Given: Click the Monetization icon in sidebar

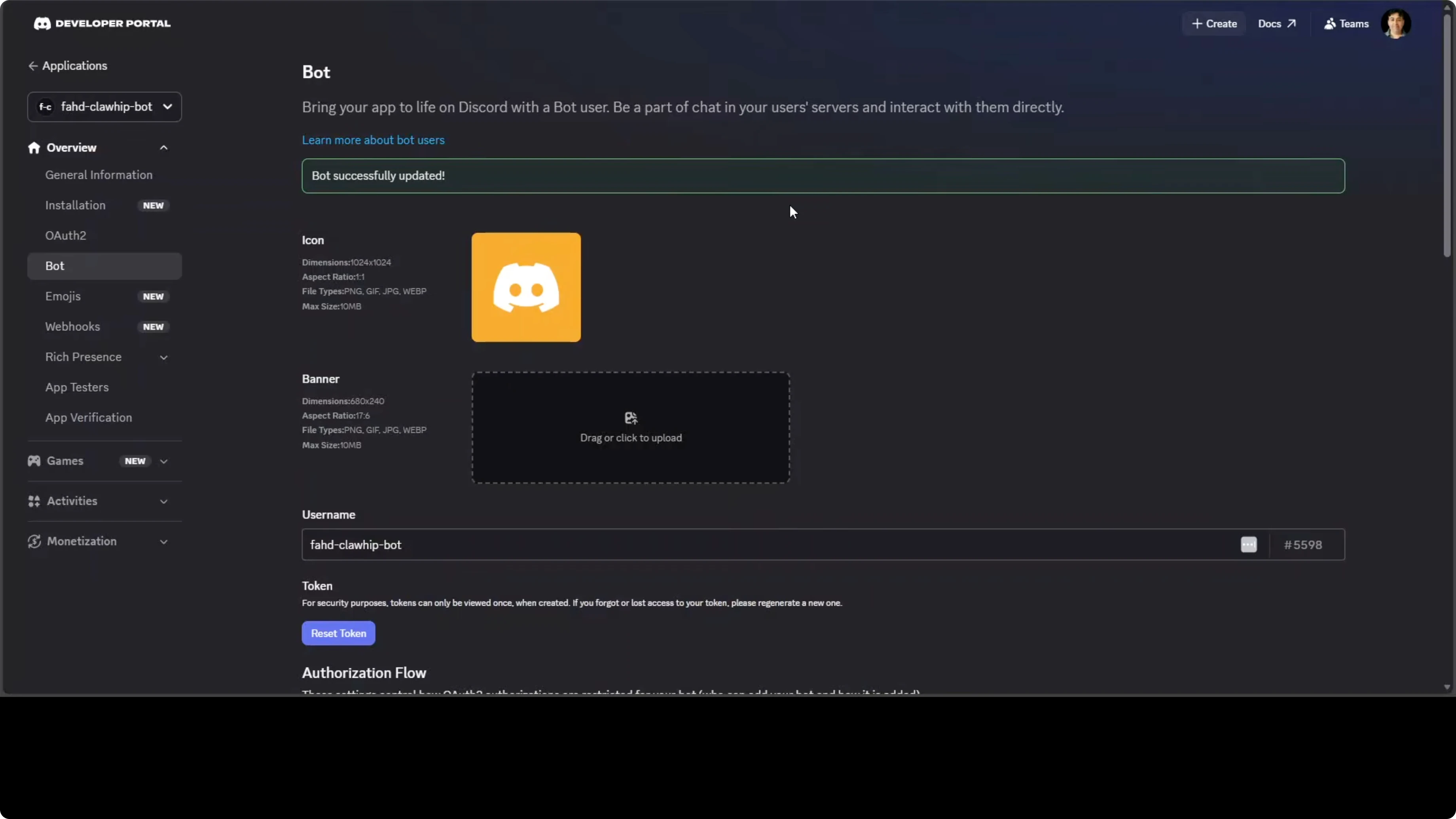Looking at the screenshot, I should tap(34, 541).
